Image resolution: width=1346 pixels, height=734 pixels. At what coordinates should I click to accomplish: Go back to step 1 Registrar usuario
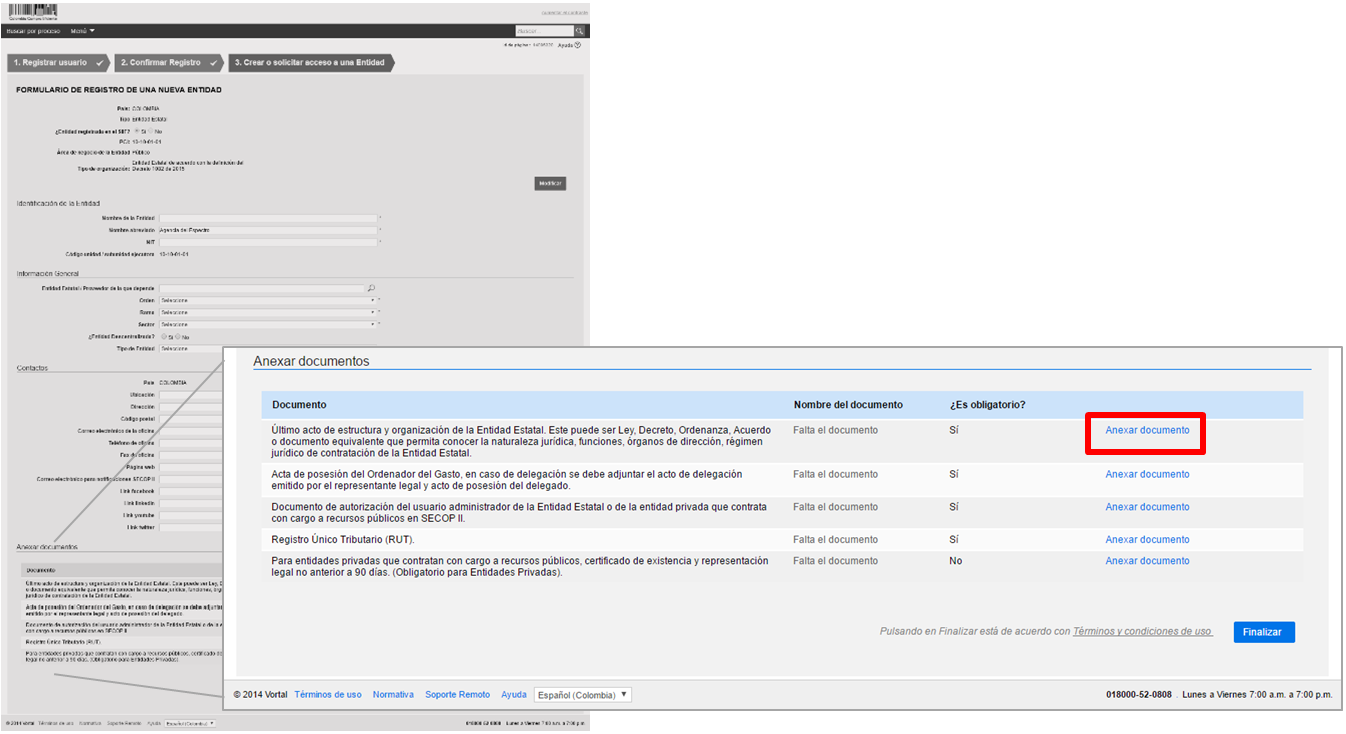(x=58, y=62)
